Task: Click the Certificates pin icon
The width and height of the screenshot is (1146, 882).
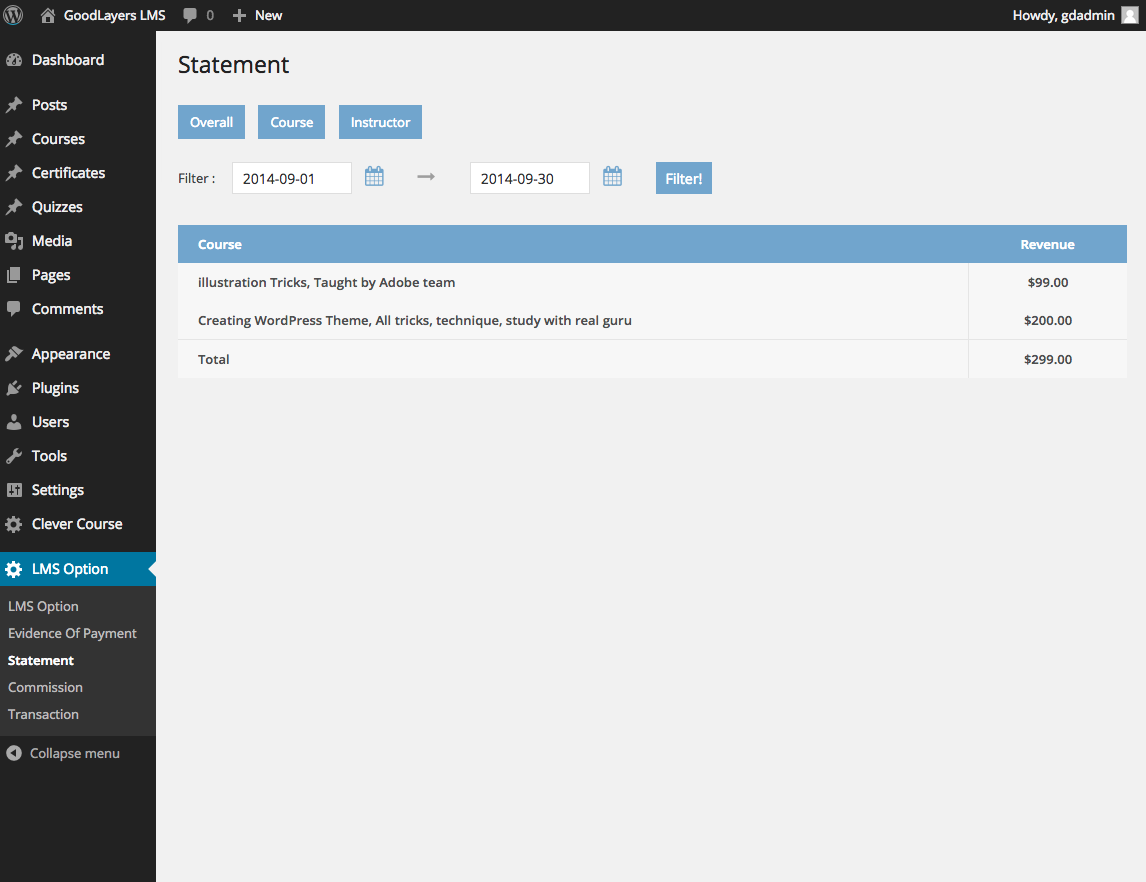Action: (x=14, y=173)
